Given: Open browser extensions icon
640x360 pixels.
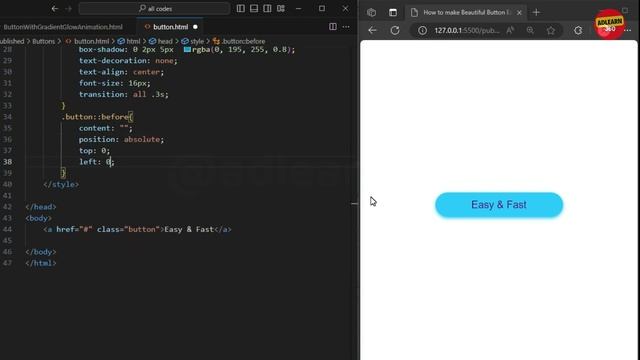Looking at the screenshot, I should (578, 30).
